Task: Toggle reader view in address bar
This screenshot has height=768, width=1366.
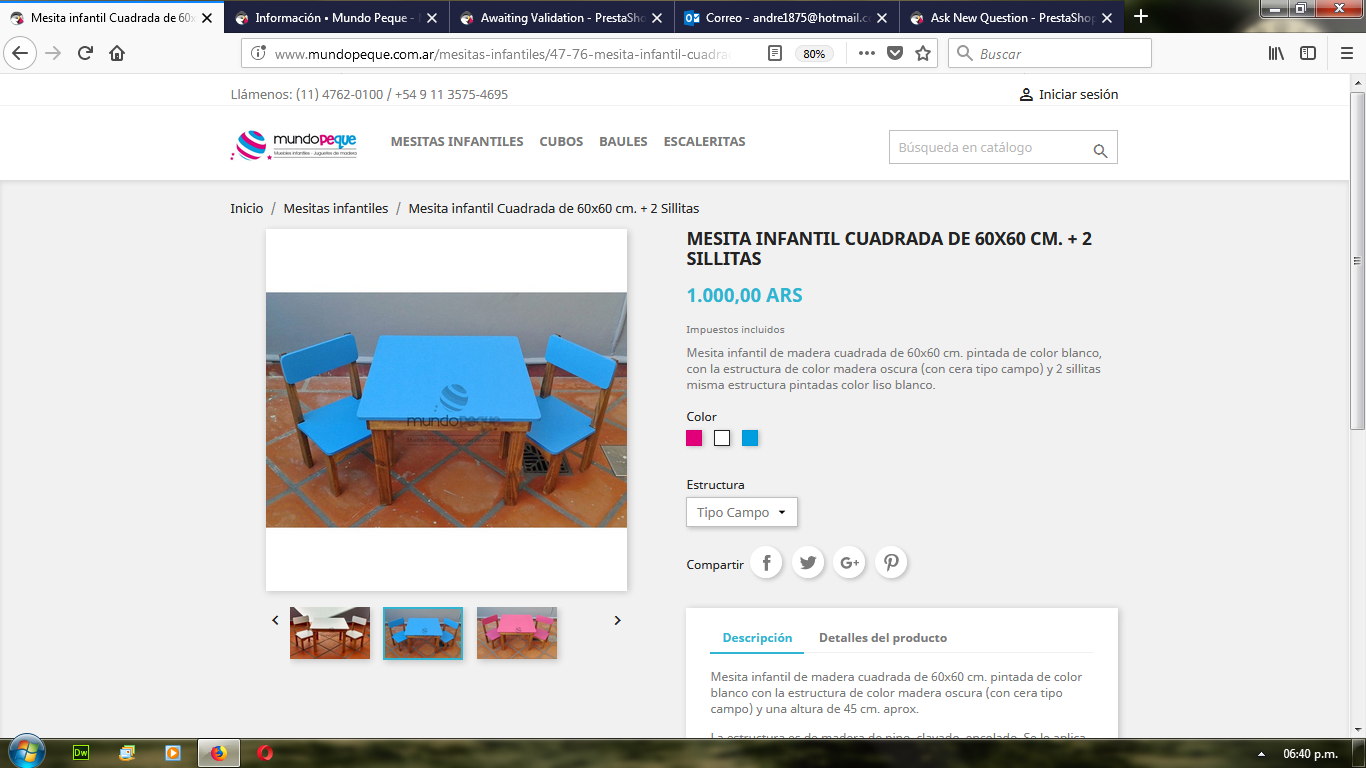Action: [x=775, y=54]
